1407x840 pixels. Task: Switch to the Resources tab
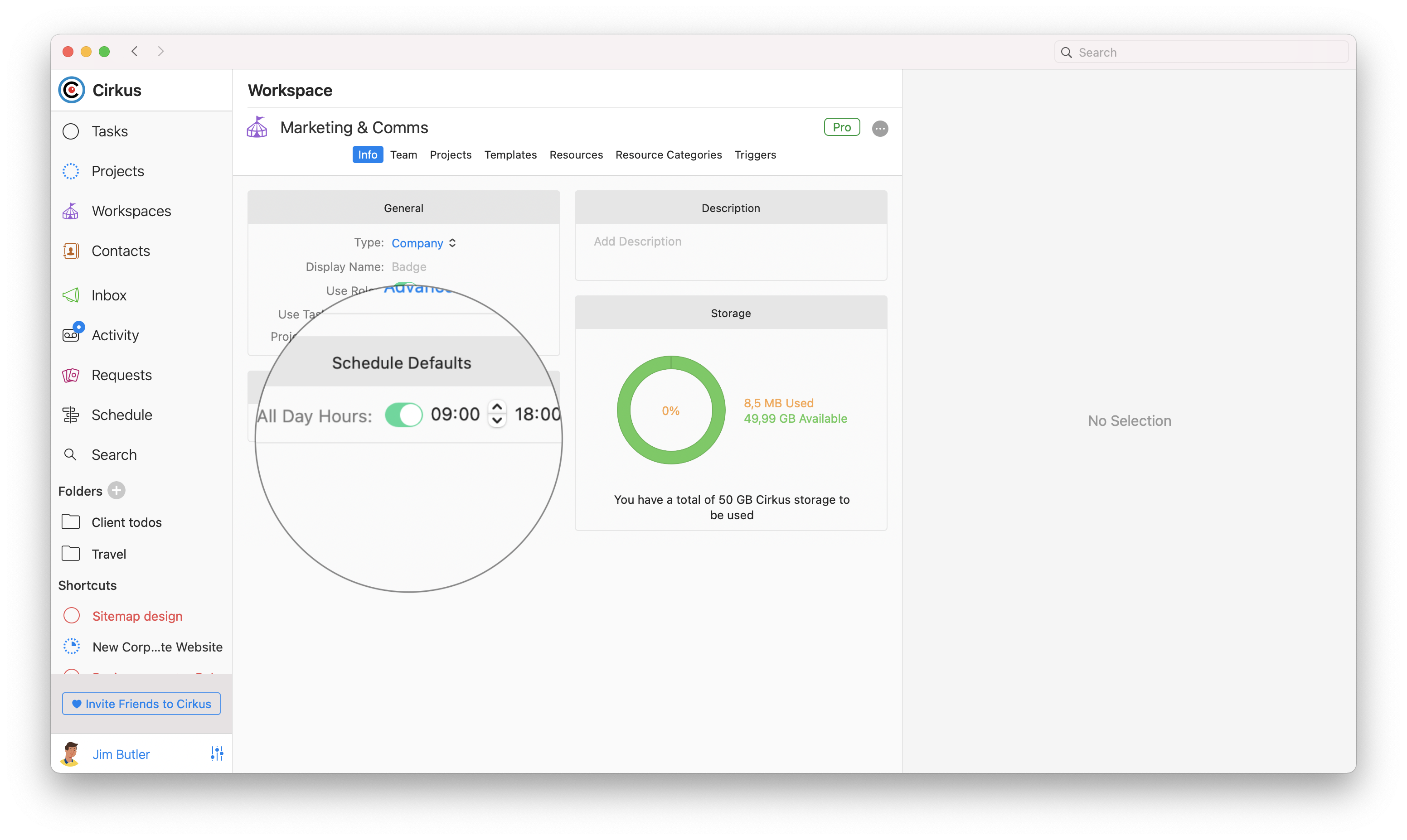tap(576, 154)
